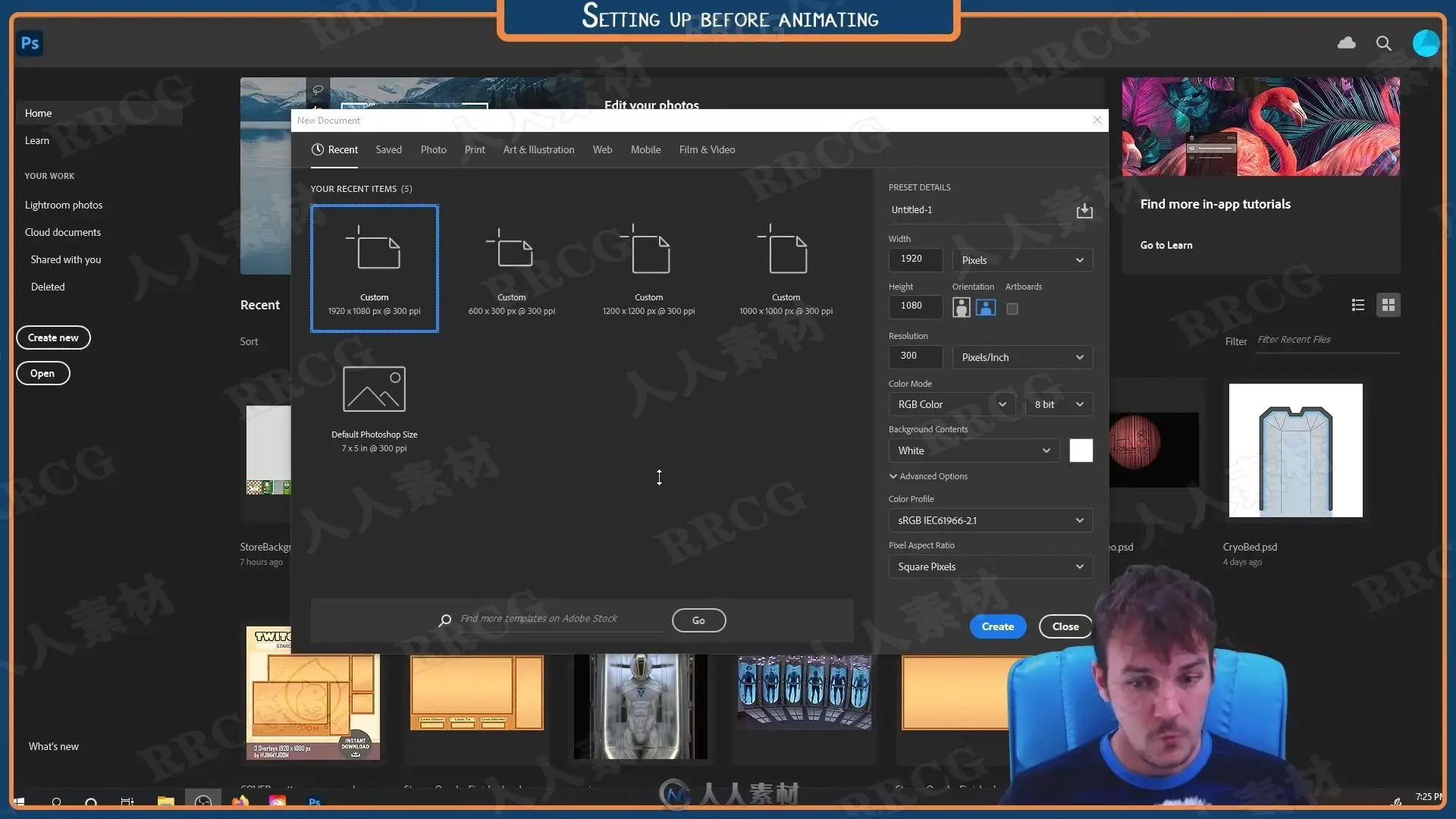The width and height of the screenshot is (1456, 819).
Task: Open Cloud documents in the sidebar
Action: click(63, 232)
